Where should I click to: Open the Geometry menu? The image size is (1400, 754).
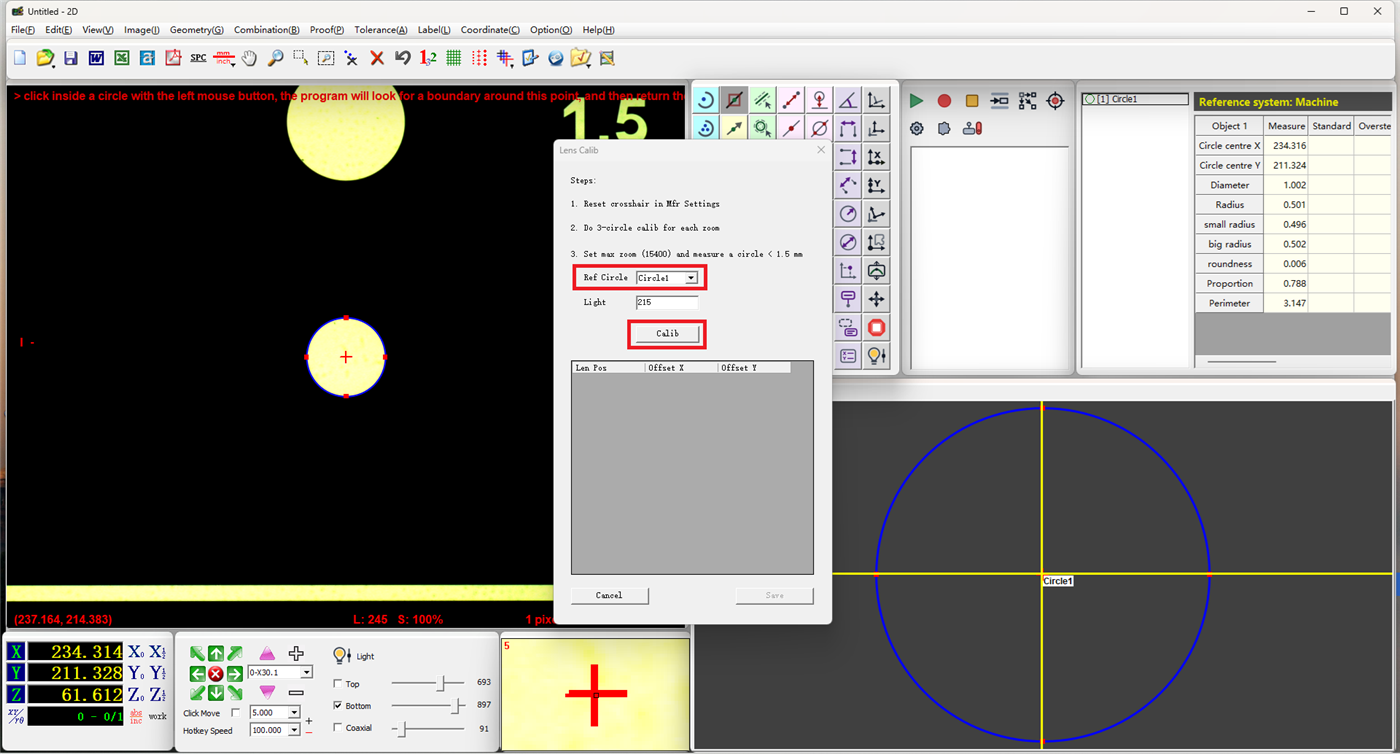(196, 30)
